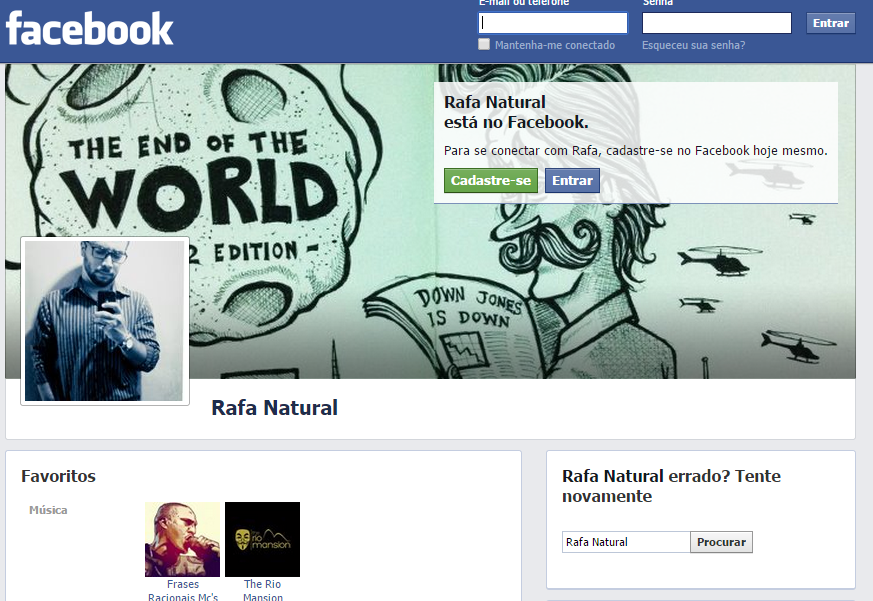
Task: Click the 'Rafa Natural está no Facebook.' heading
Action: pyautogui.click(x=516, y=112)
